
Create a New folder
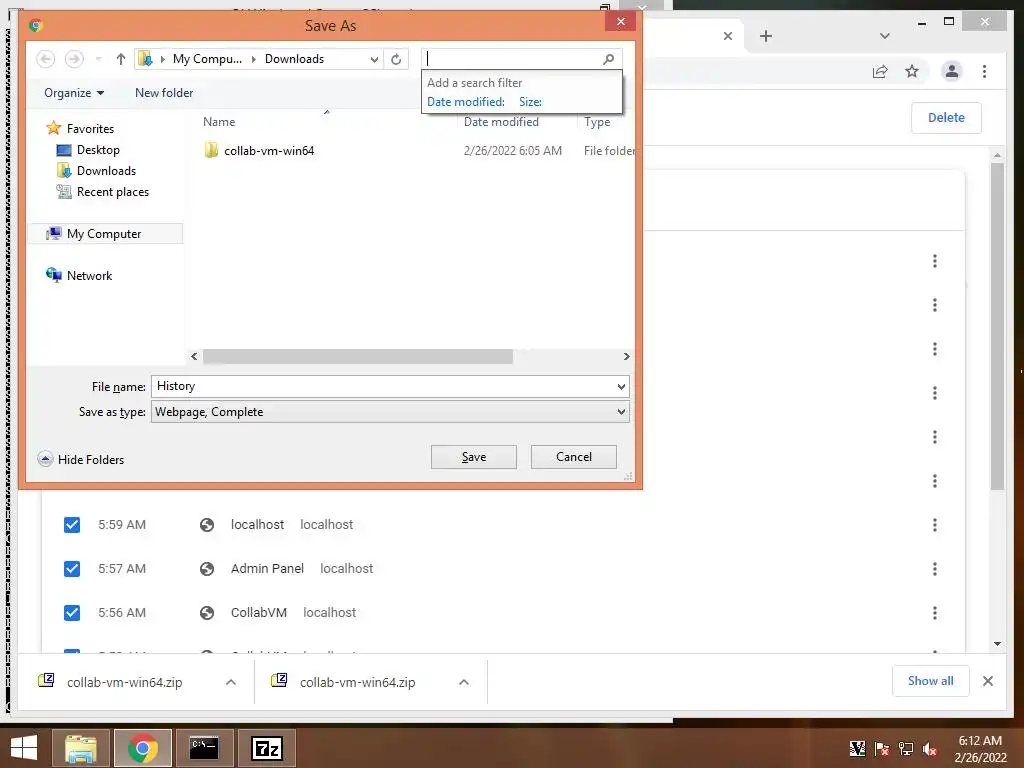pyautogui.click(x=164, y=93)
